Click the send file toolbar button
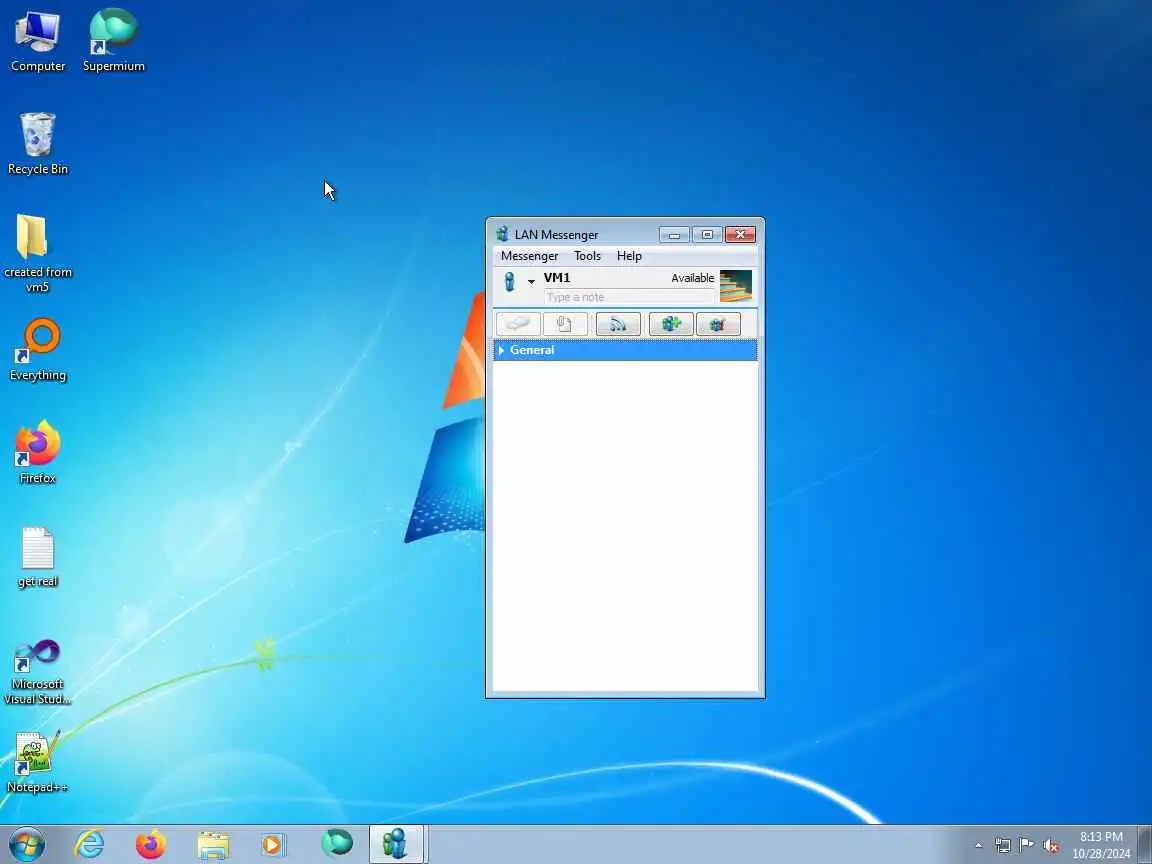This screenshot has width=1152, height=864. click(565, 324)
